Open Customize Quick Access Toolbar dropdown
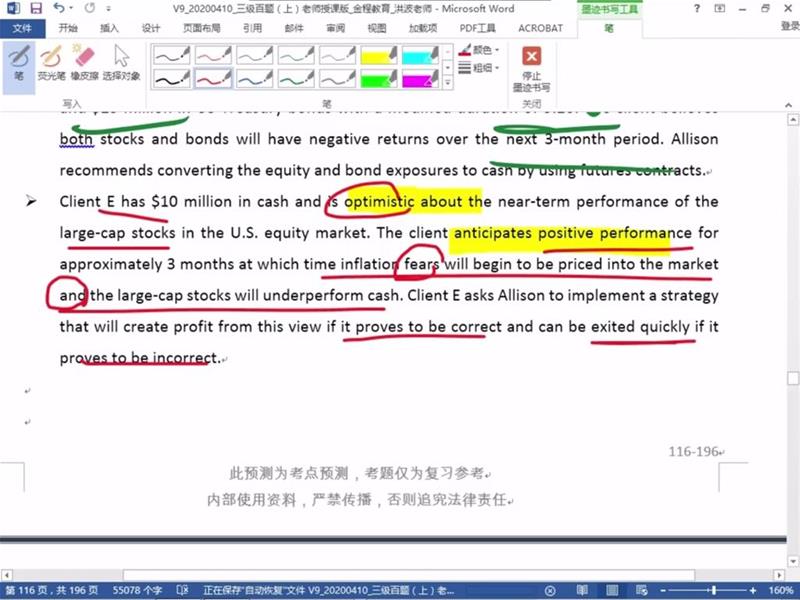The image size is (800, 600). pos(108,8)
